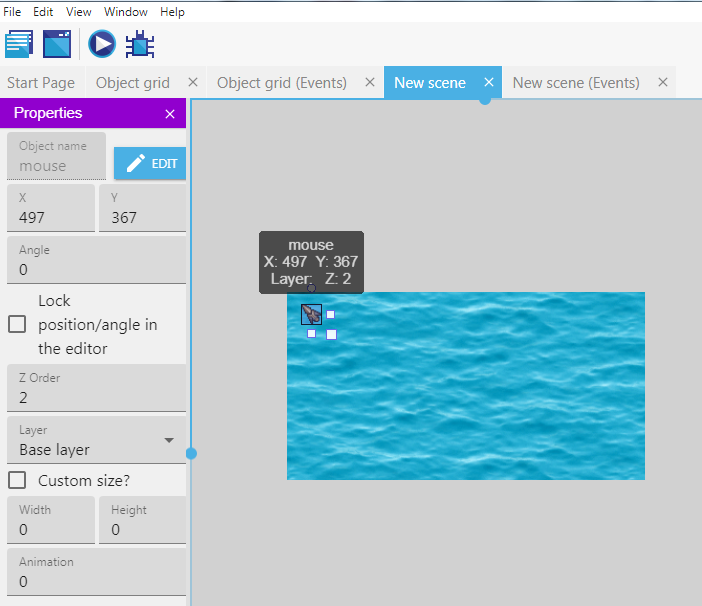Enable the Custom size checkbox
Viewport: 702px width, 606px height.
[17, 480]
